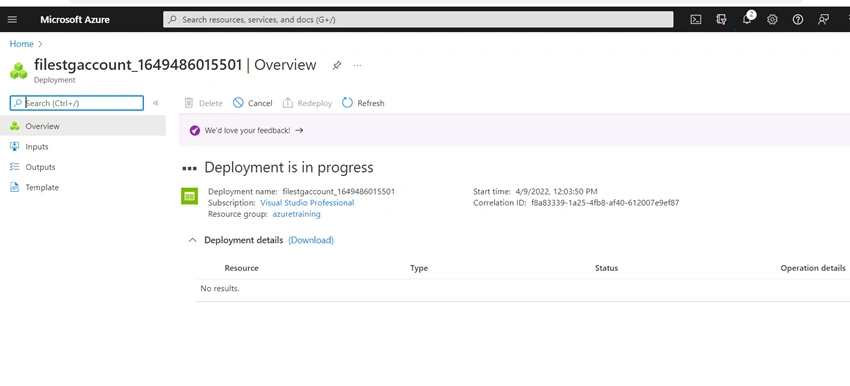Select Overview in the sidebar

[x=83, y=126]
